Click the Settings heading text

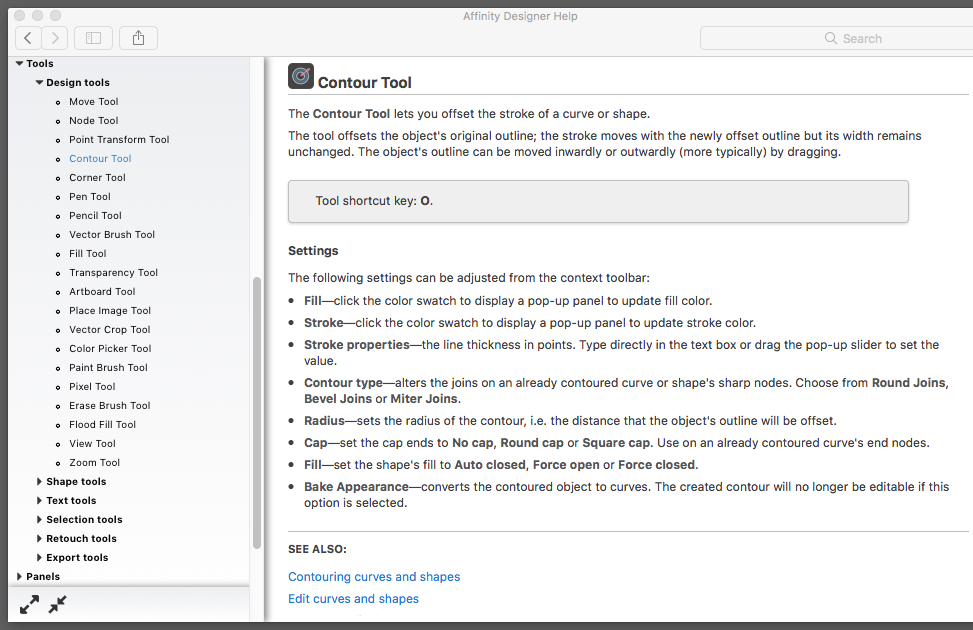pos(313,251)
